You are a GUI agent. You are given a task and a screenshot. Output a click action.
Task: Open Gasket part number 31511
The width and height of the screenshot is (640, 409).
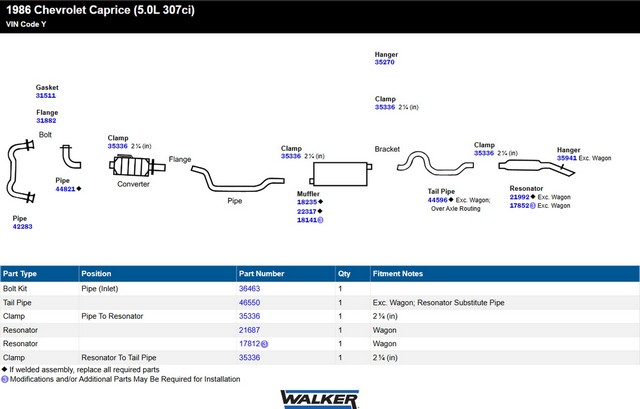(46, 96)
